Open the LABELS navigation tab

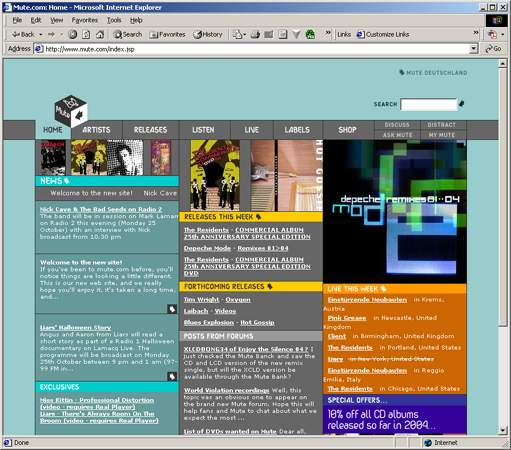[297, 130]
